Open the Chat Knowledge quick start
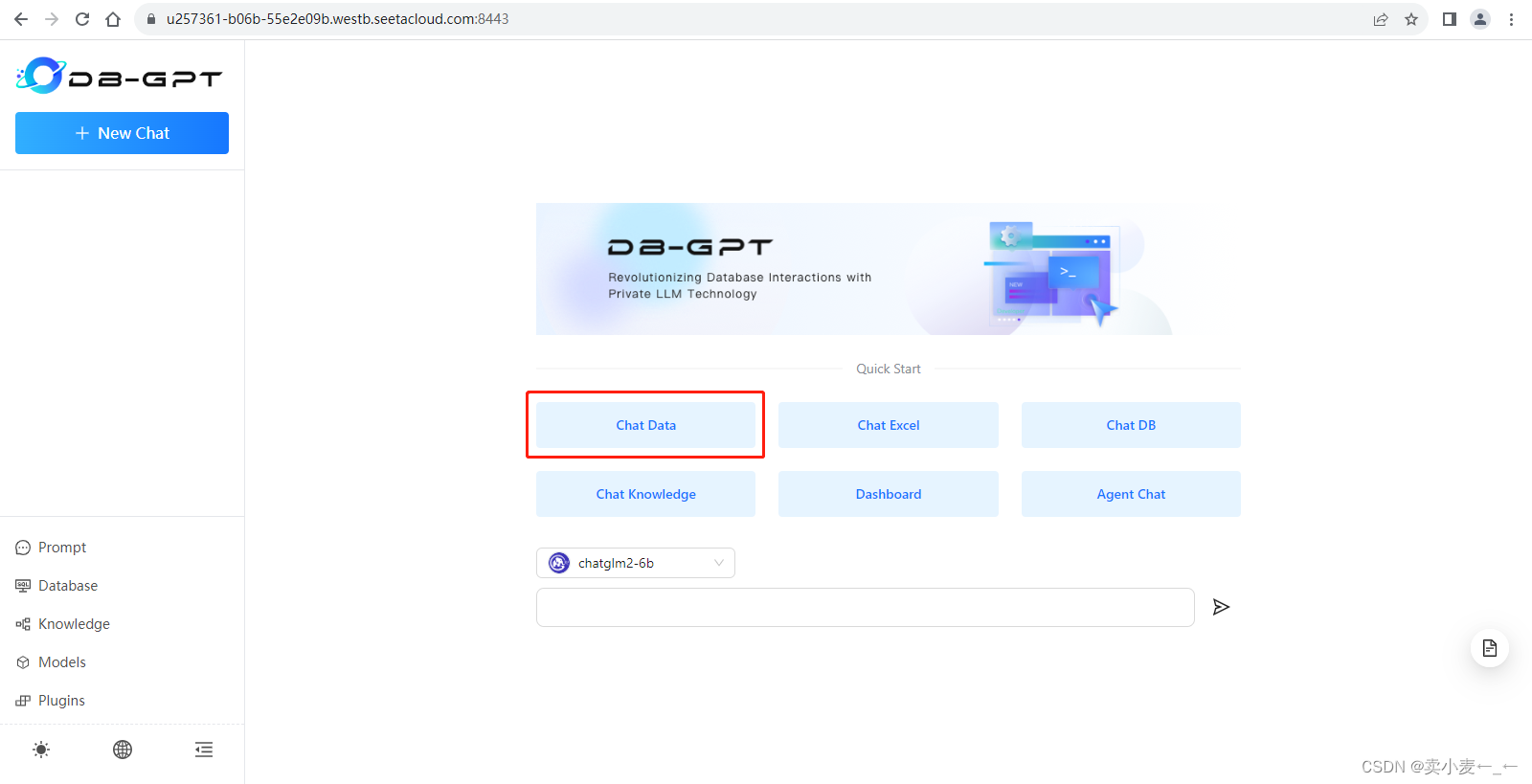 click(645, 494)
